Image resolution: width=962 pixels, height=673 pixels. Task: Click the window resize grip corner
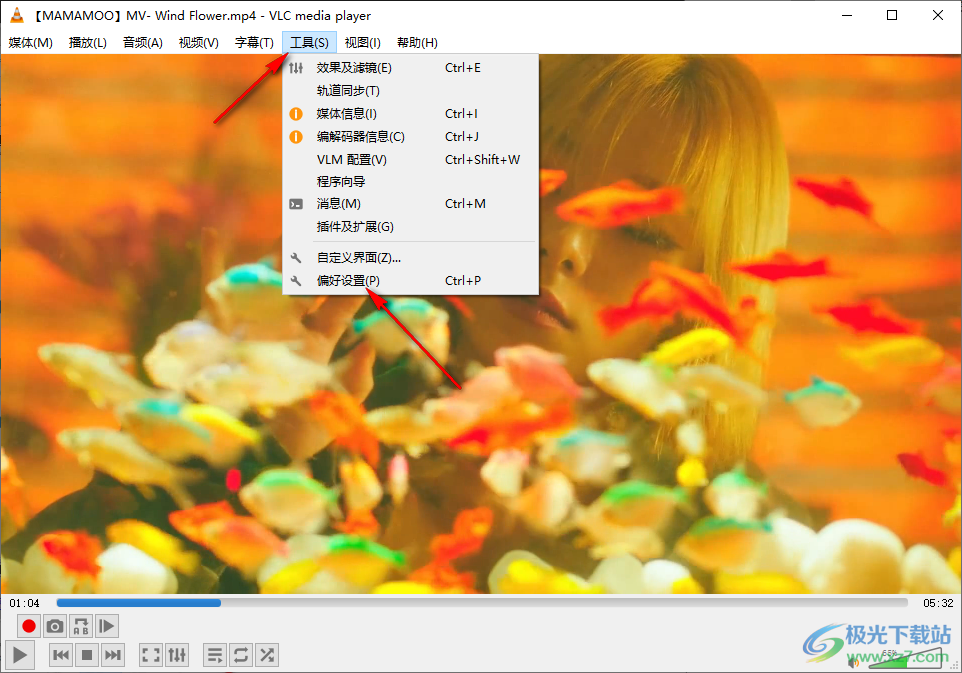pos(957,668)
